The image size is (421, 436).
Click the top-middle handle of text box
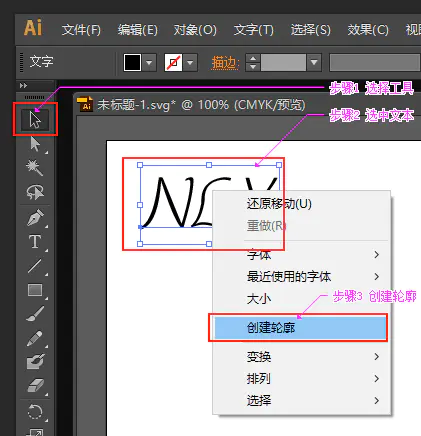[209, 165]
